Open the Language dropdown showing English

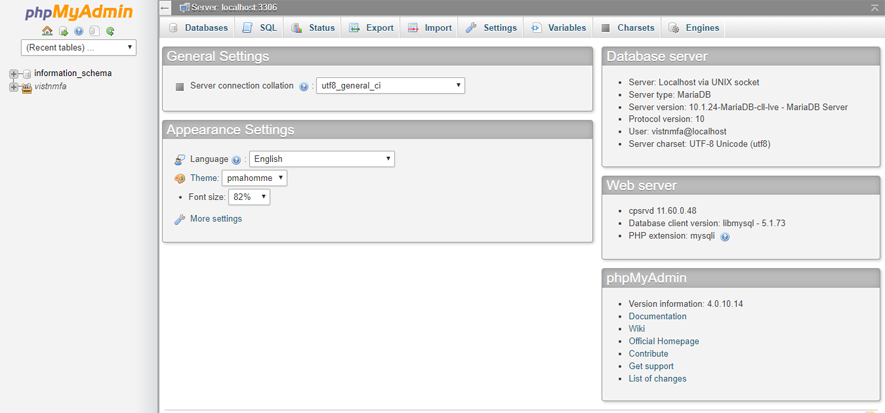point(322,159)
